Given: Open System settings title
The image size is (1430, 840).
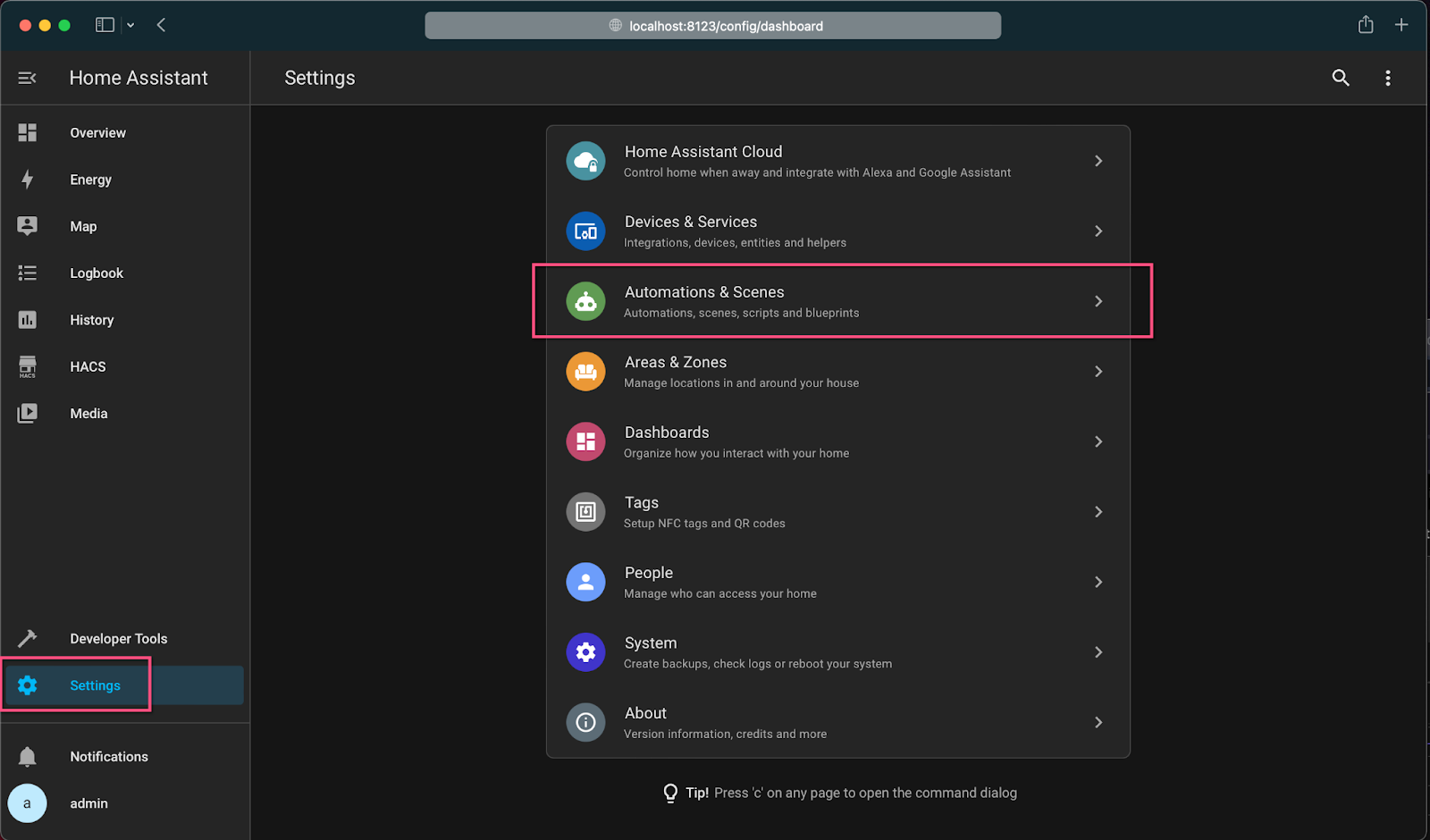Looking at the screenshot, I should pos(651,643).
